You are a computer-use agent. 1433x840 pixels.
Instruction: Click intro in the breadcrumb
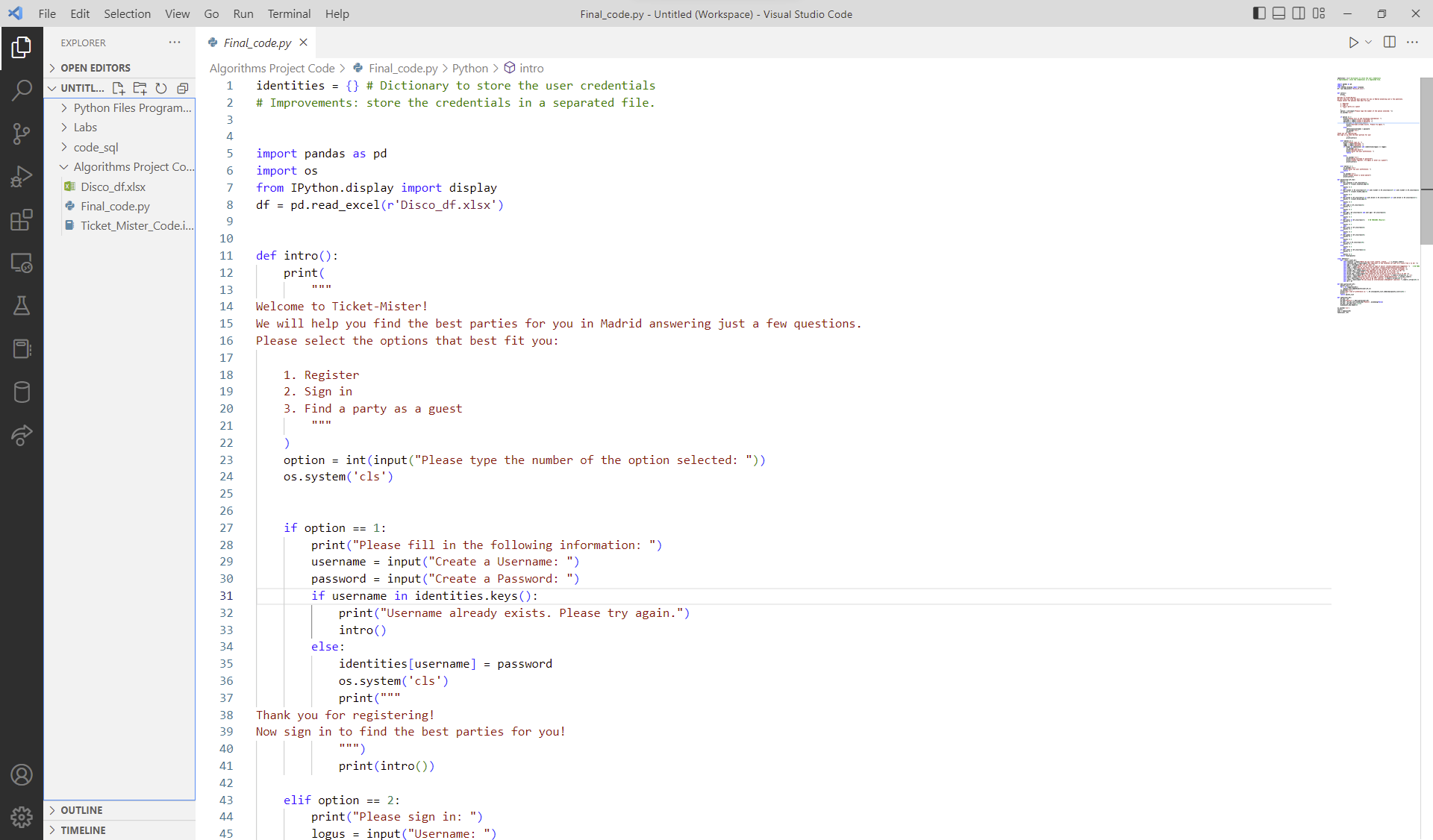tap(531, 68)
